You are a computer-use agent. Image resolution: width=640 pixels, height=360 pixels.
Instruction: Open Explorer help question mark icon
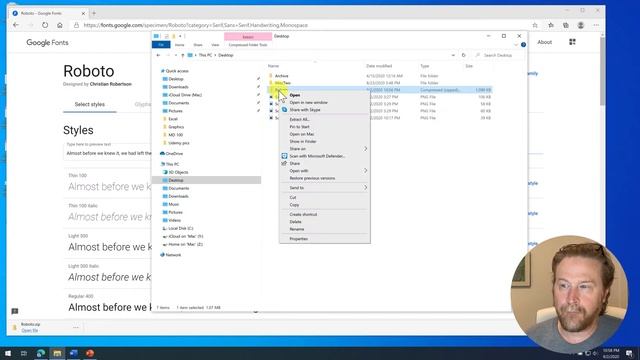point(523,45)
